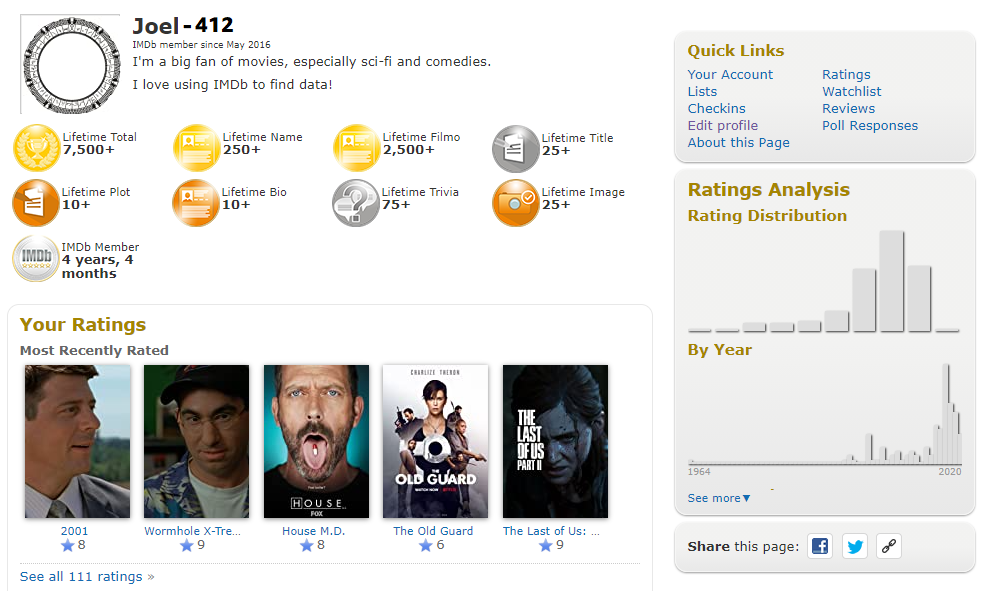Expand See more in Ratings Analysis

(x=718, y=498)
